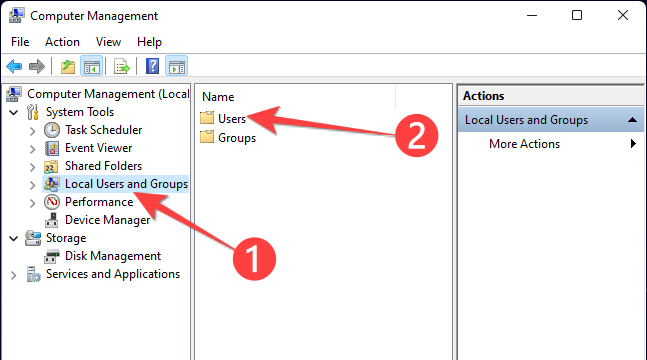Image resolution: width=647 pixels, height=360 pixels.
Task: Click the Disk Management icon
Action: pos(52,256)
